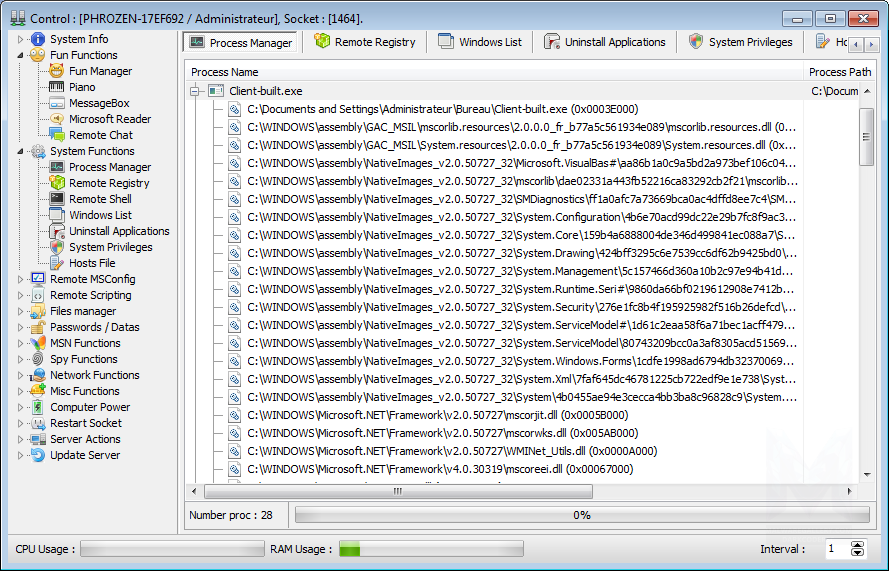Open the Hosts File icon
889x571 pixels.
[x=57, y=263]
